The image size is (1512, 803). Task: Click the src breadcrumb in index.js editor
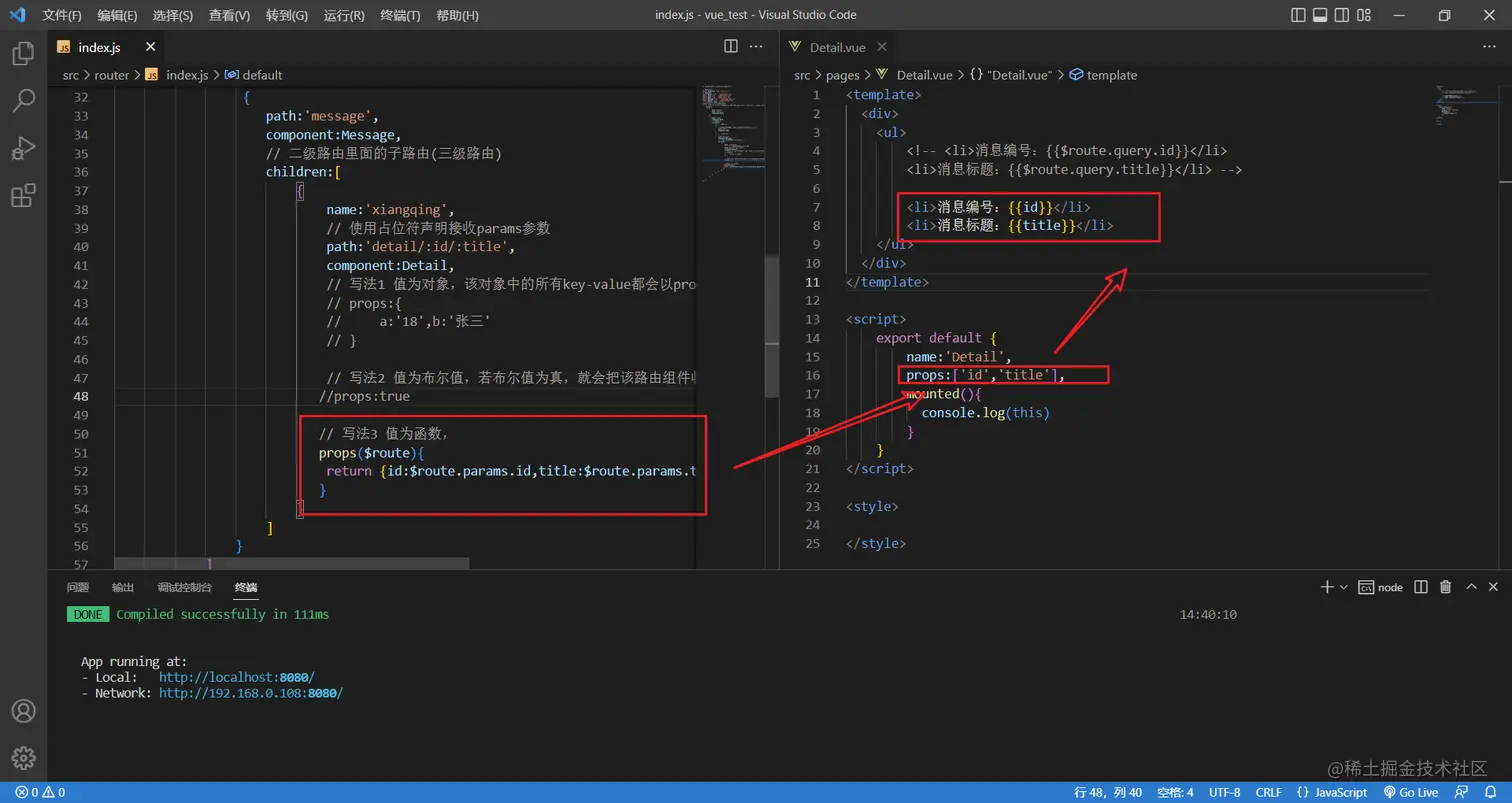pos(71,75)
